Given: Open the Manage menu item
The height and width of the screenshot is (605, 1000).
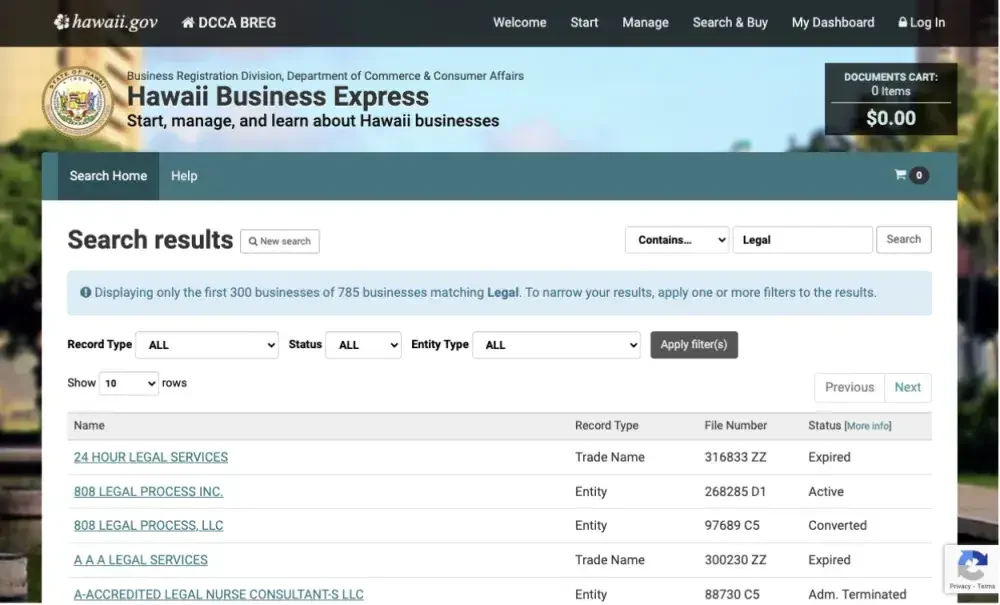Looking at the screenshot, I should click(x=645, y=22).
